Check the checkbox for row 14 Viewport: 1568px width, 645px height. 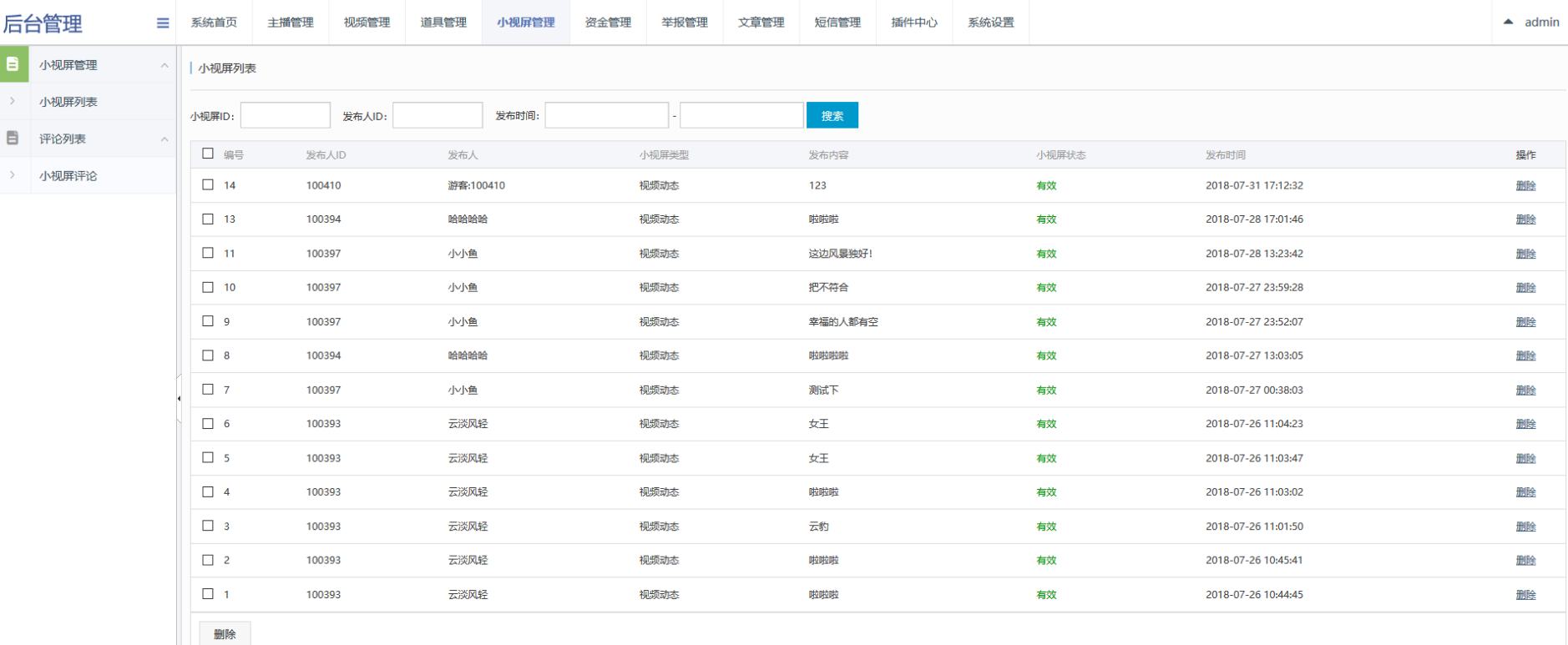pyautogui.click(x=208, y=185)
